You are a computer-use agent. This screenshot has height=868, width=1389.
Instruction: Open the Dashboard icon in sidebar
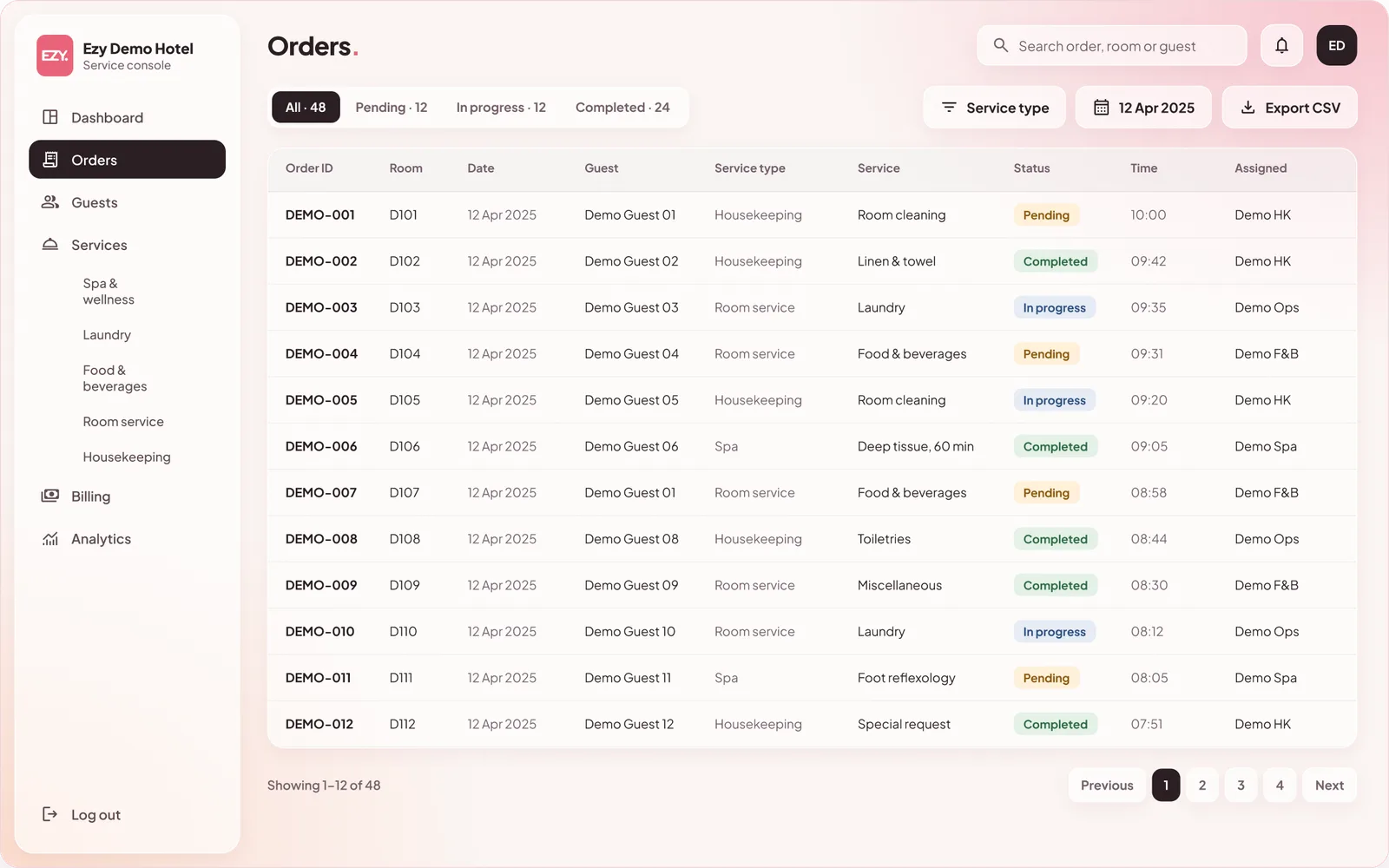50,117
